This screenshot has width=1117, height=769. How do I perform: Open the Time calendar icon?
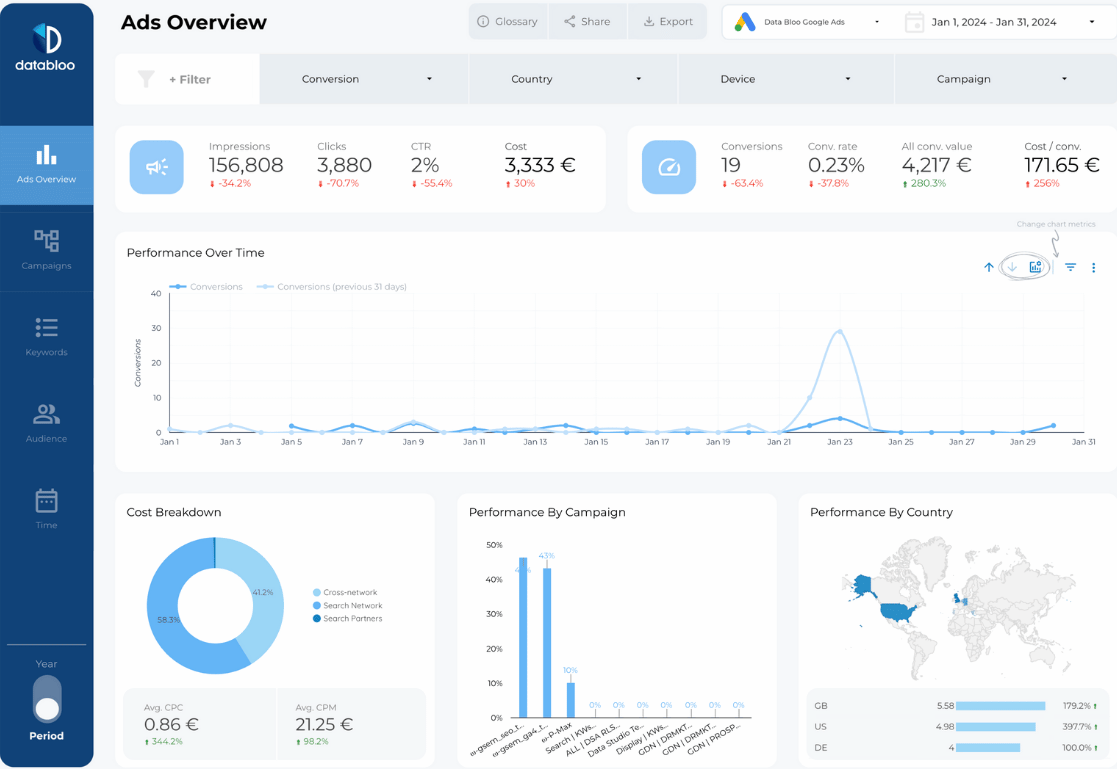point(46,501)
